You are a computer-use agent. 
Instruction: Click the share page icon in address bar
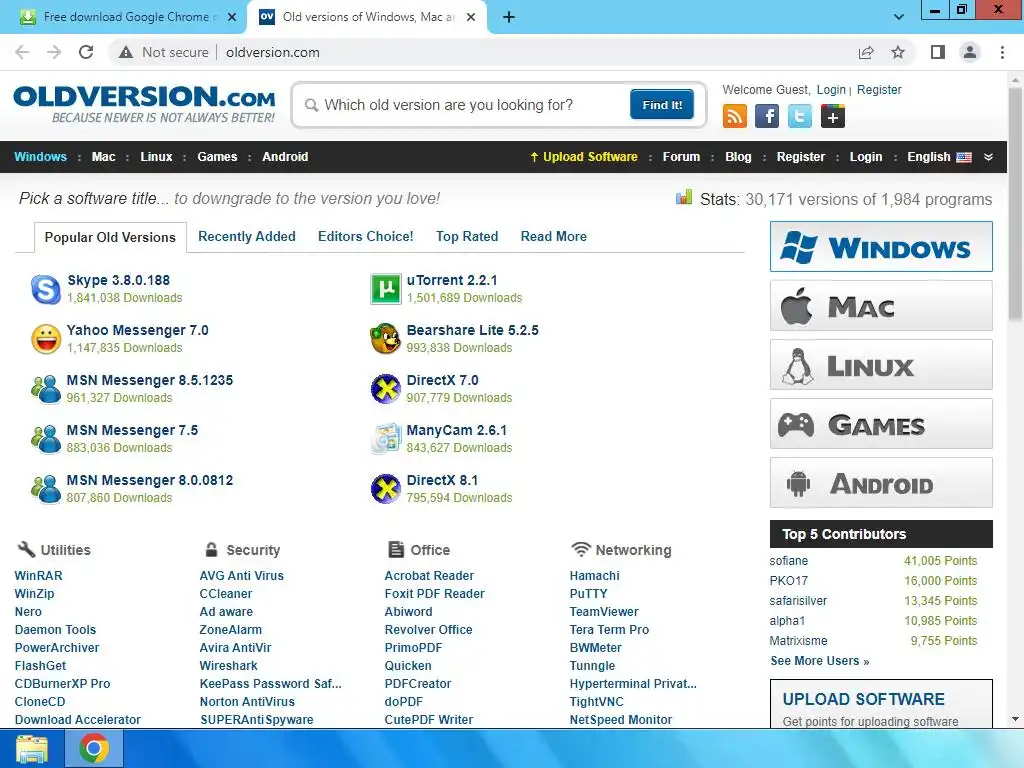point(866,52)
